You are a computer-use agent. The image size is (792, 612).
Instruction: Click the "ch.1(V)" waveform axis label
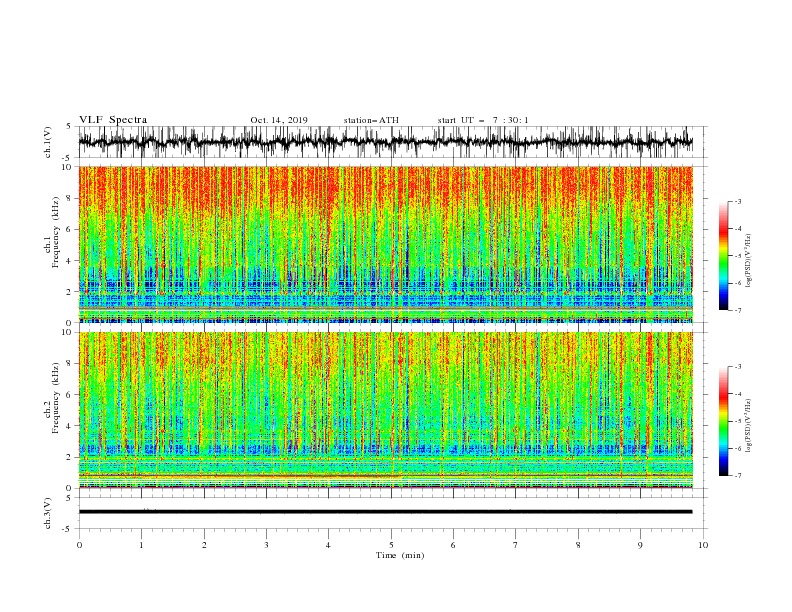(x=48, y=142)
